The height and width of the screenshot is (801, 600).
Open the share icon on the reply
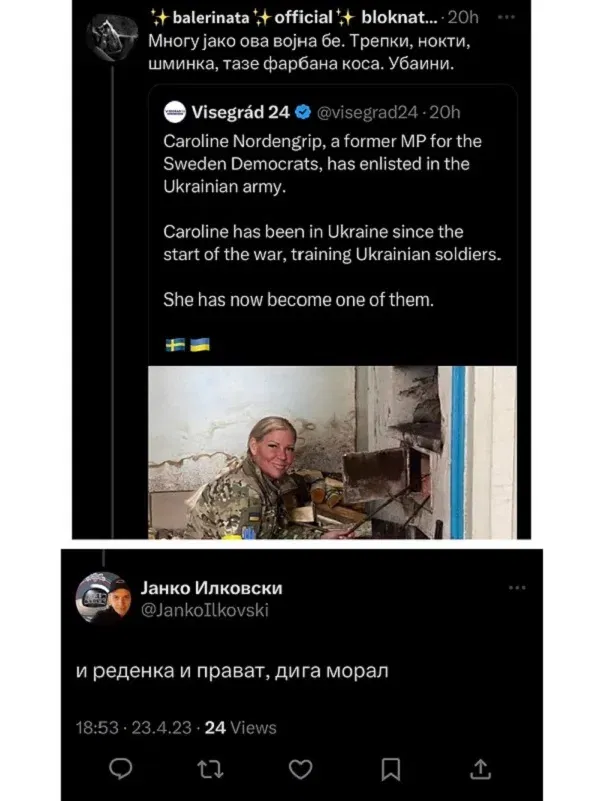tap(480, 769)
